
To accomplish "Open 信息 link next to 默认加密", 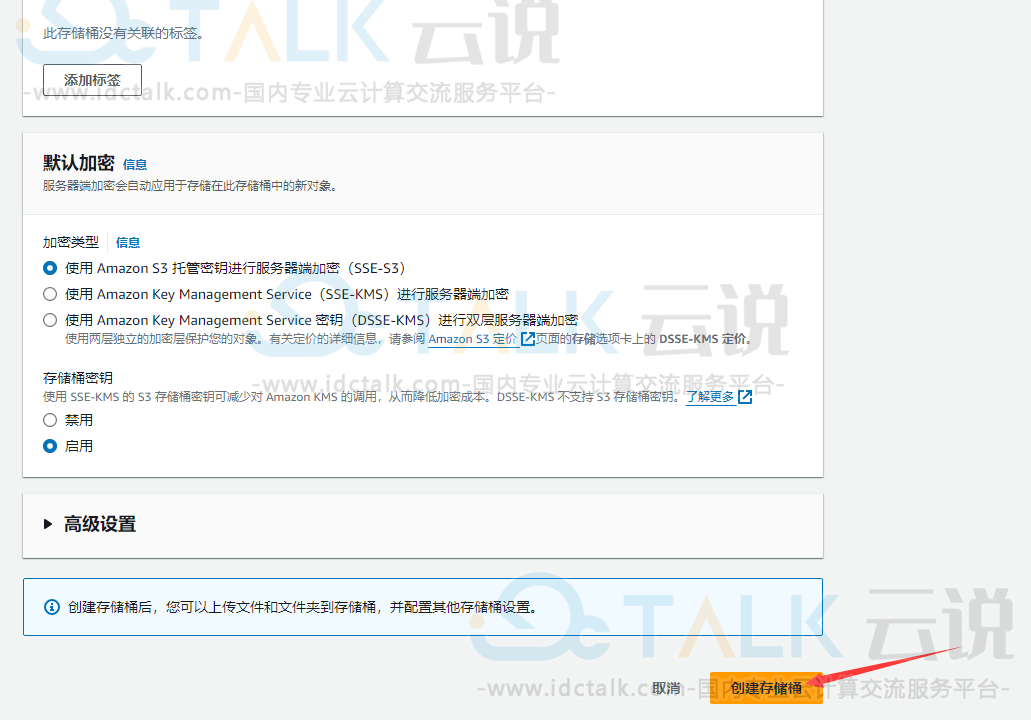I will [135, 164].
